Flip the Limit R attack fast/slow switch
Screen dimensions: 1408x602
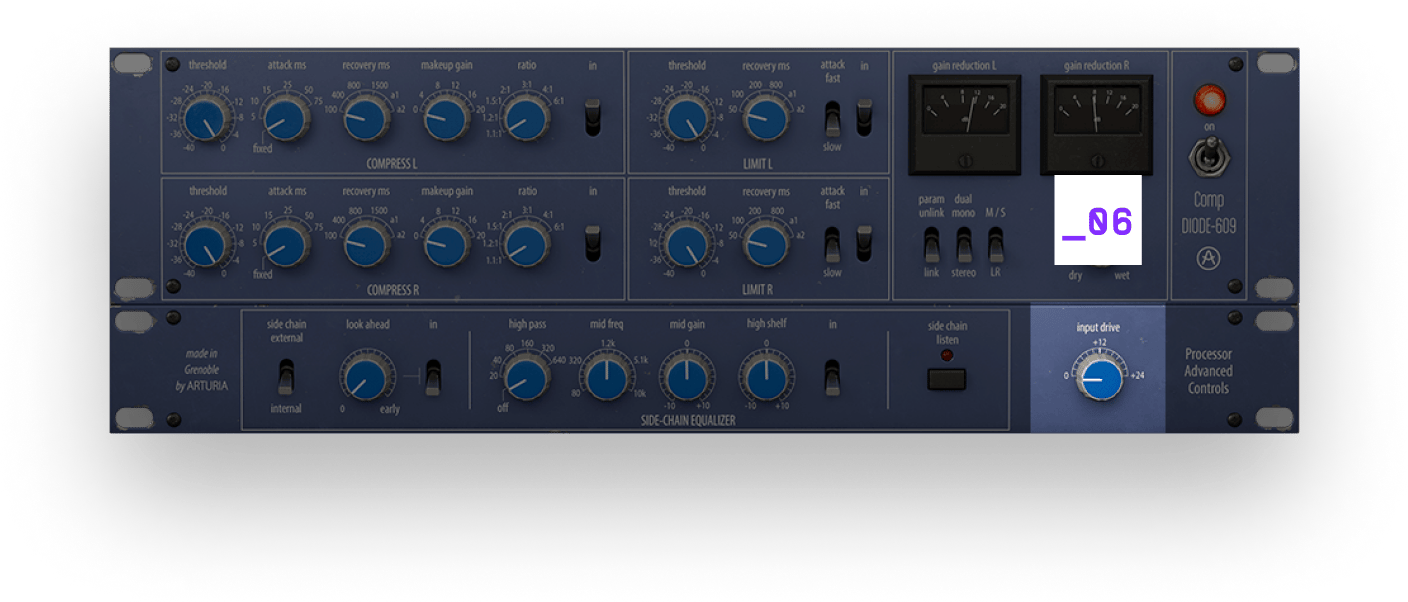click(832, 244)
